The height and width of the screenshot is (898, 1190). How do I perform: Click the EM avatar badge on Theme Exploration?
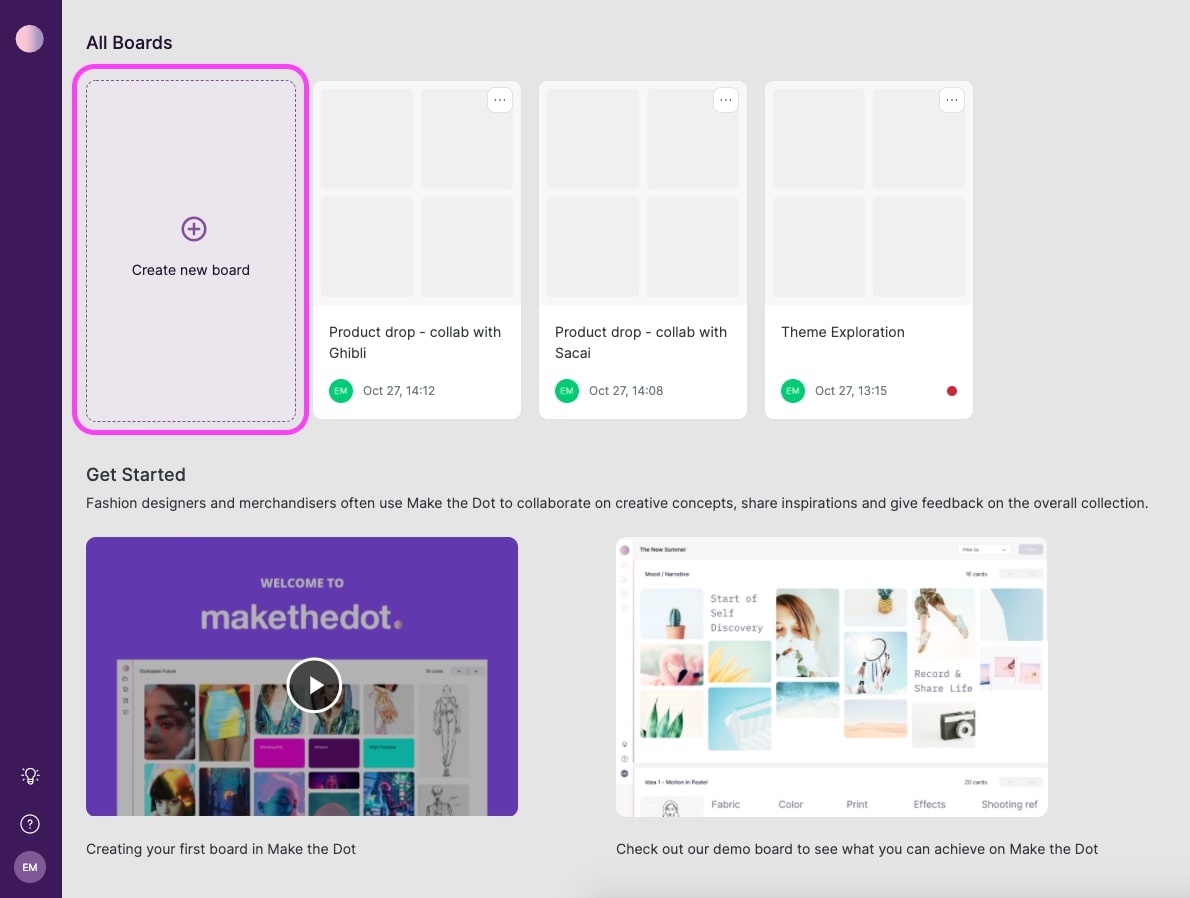pyautogui.click(x=793, y=391)
